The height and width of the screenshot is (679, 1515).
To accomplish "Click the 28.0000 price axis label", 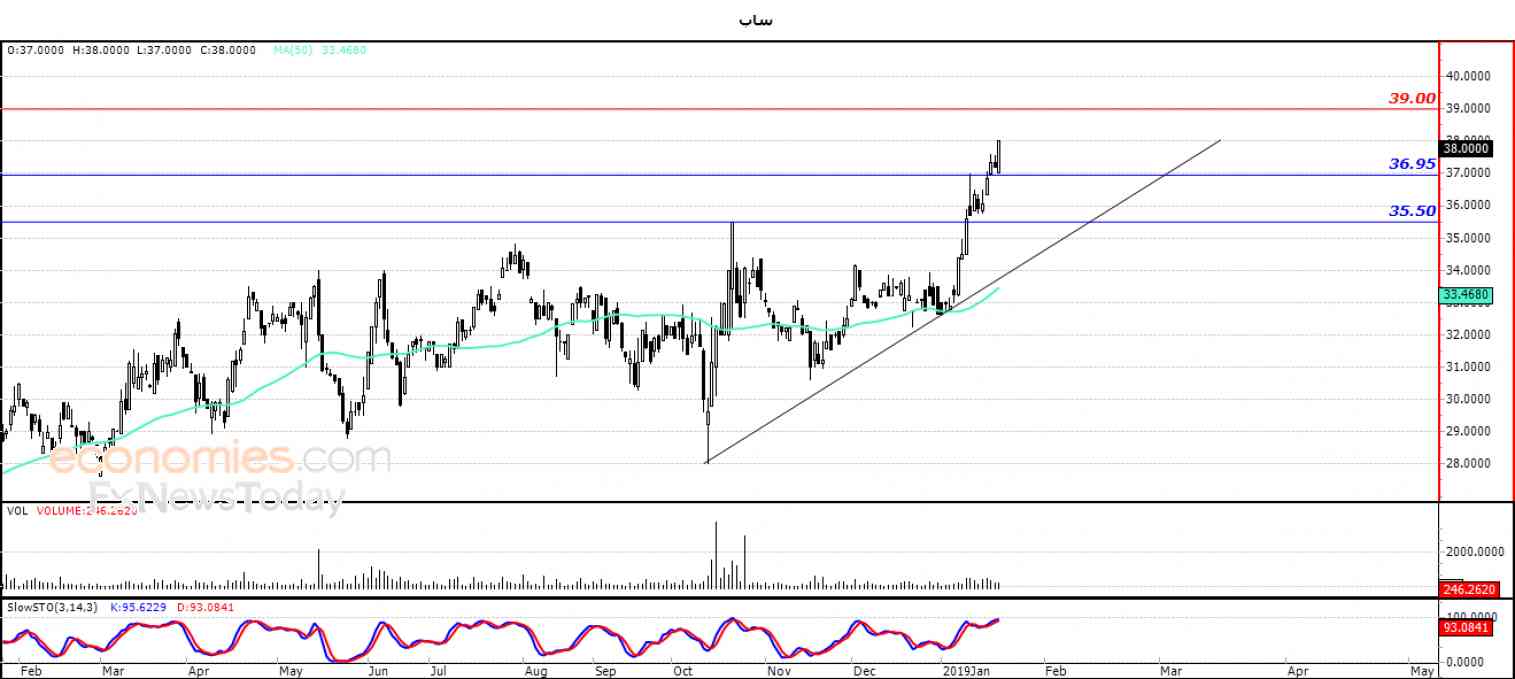I will [1468, 464].
